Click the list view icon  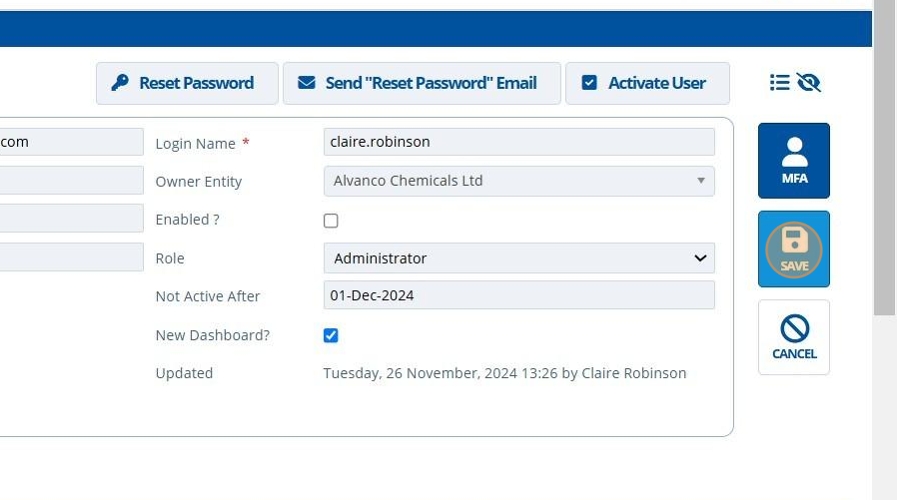780,83
